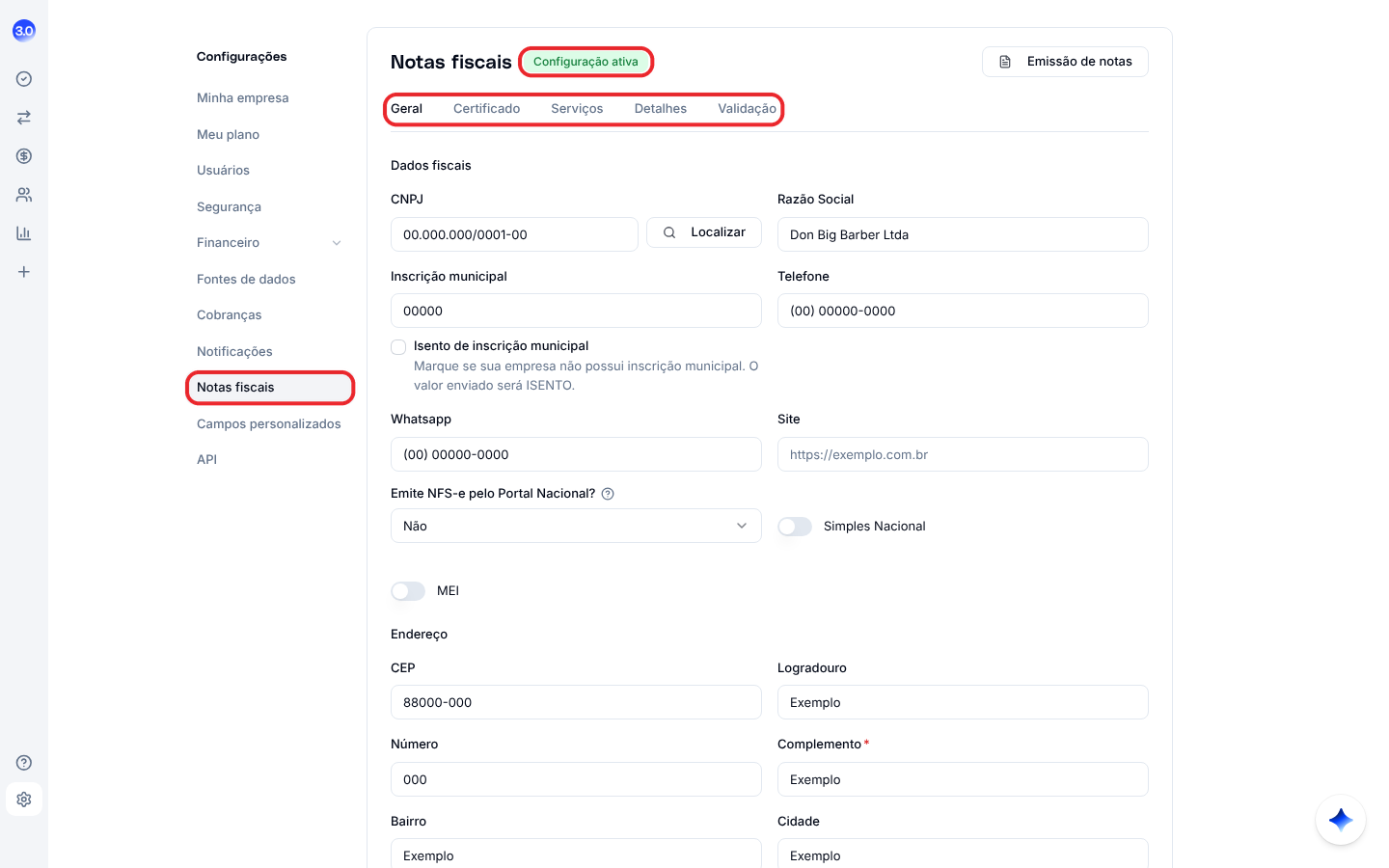Open the bar chart reports icon
1389x868 pixels.
[x=24, y=233]
